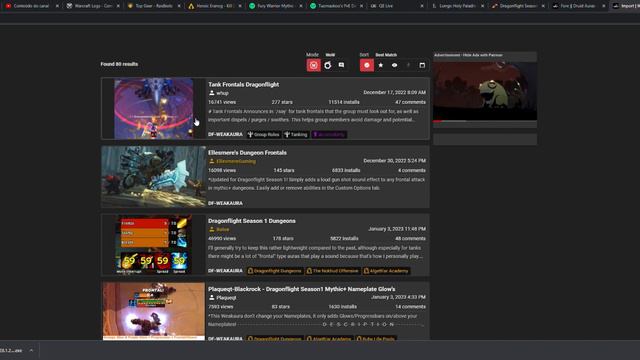This screenshot has width=640, height=360.
Task: Click the advertisement video with frog
Action: click(485, 91)
